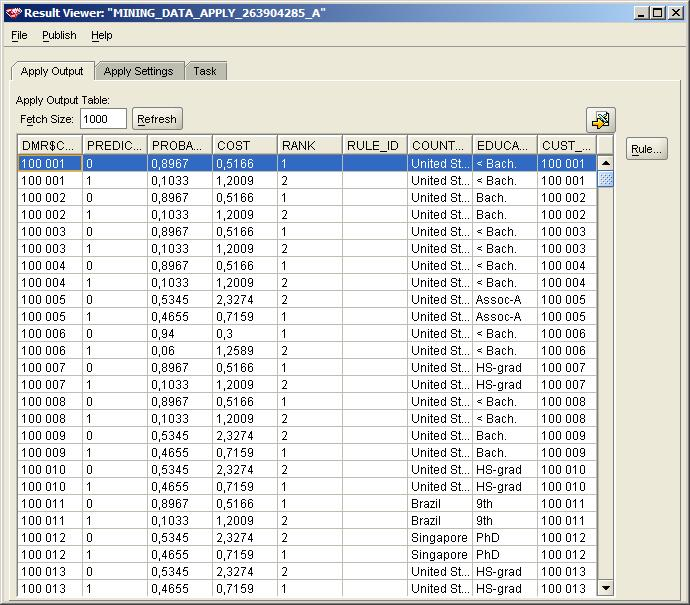
Task: Switch to the Task tab
Action: (205, 71)
